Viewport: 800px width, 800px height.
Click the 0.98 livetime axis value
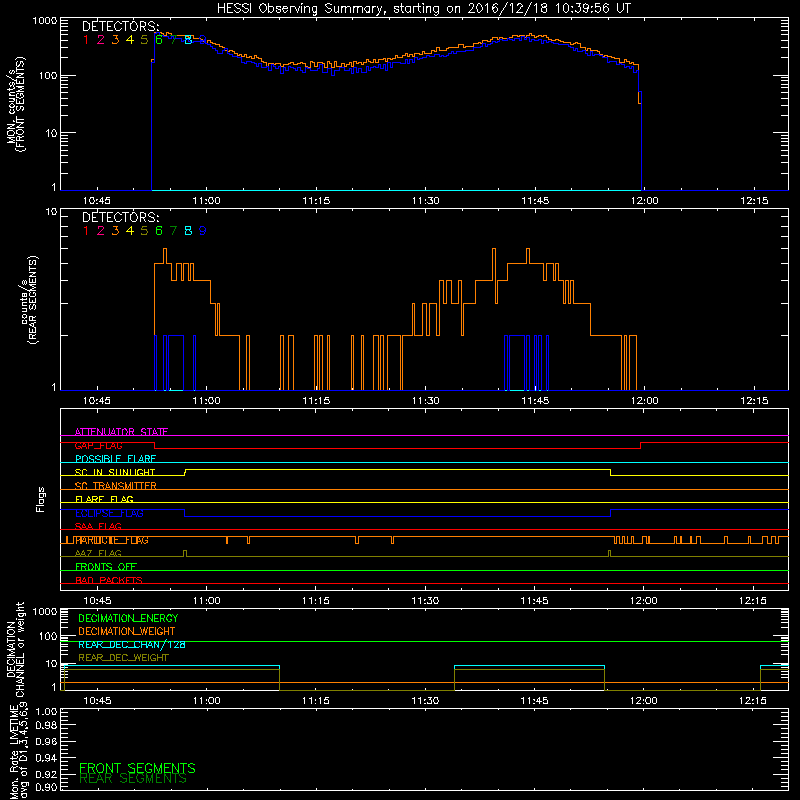[x=46, y=726]
